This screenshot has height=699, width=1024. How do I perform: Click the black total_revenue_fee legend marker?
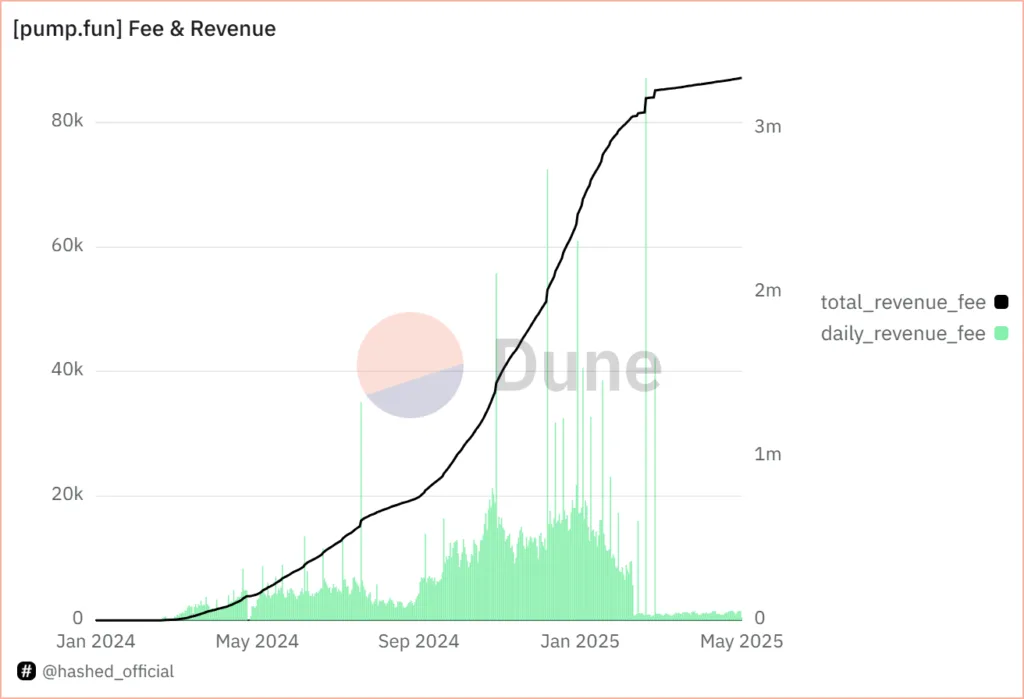pos(1002,301)
